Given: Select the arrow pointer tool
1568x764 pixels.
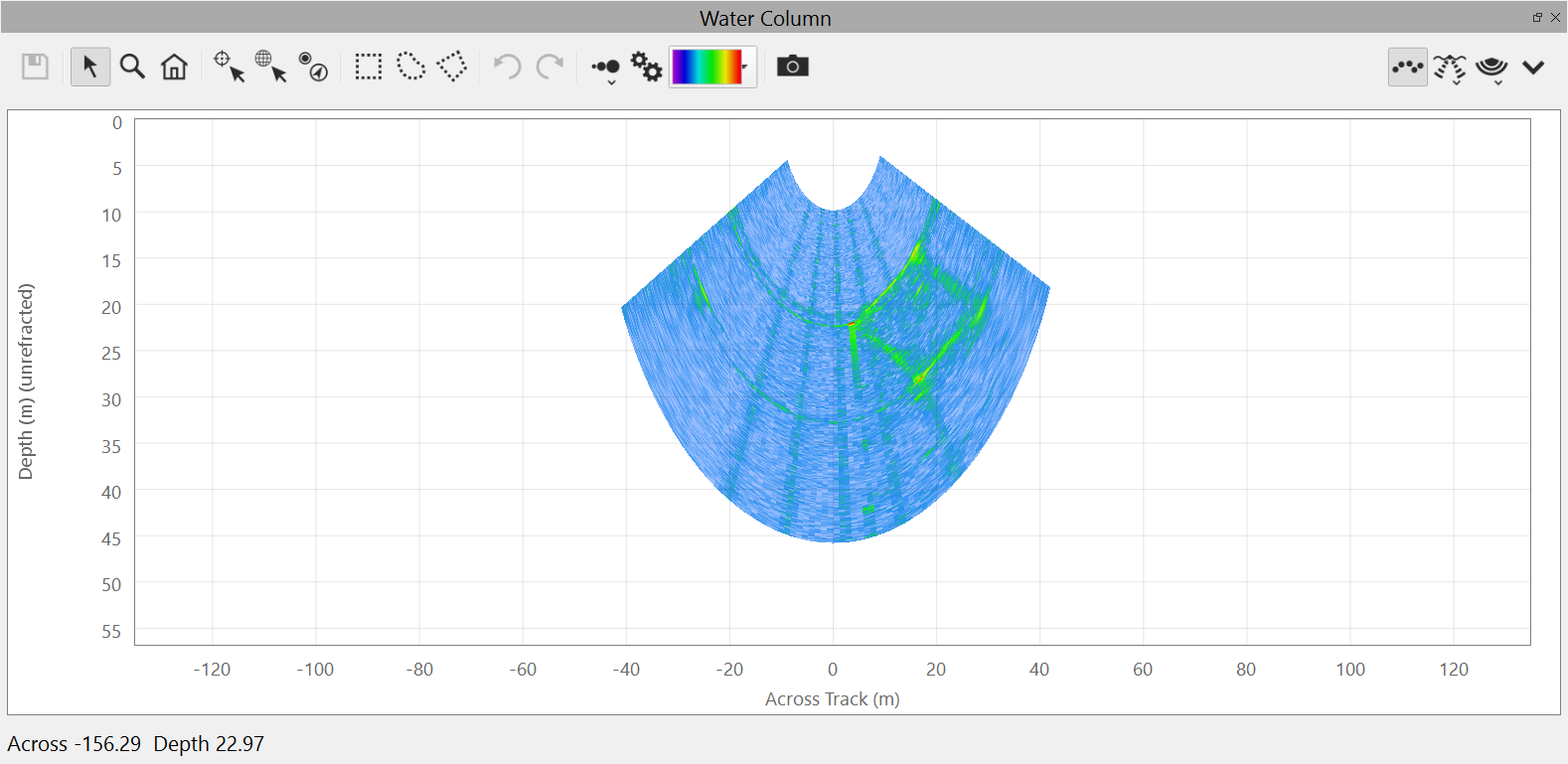Looking at the screenshot, I should (90, 67).
